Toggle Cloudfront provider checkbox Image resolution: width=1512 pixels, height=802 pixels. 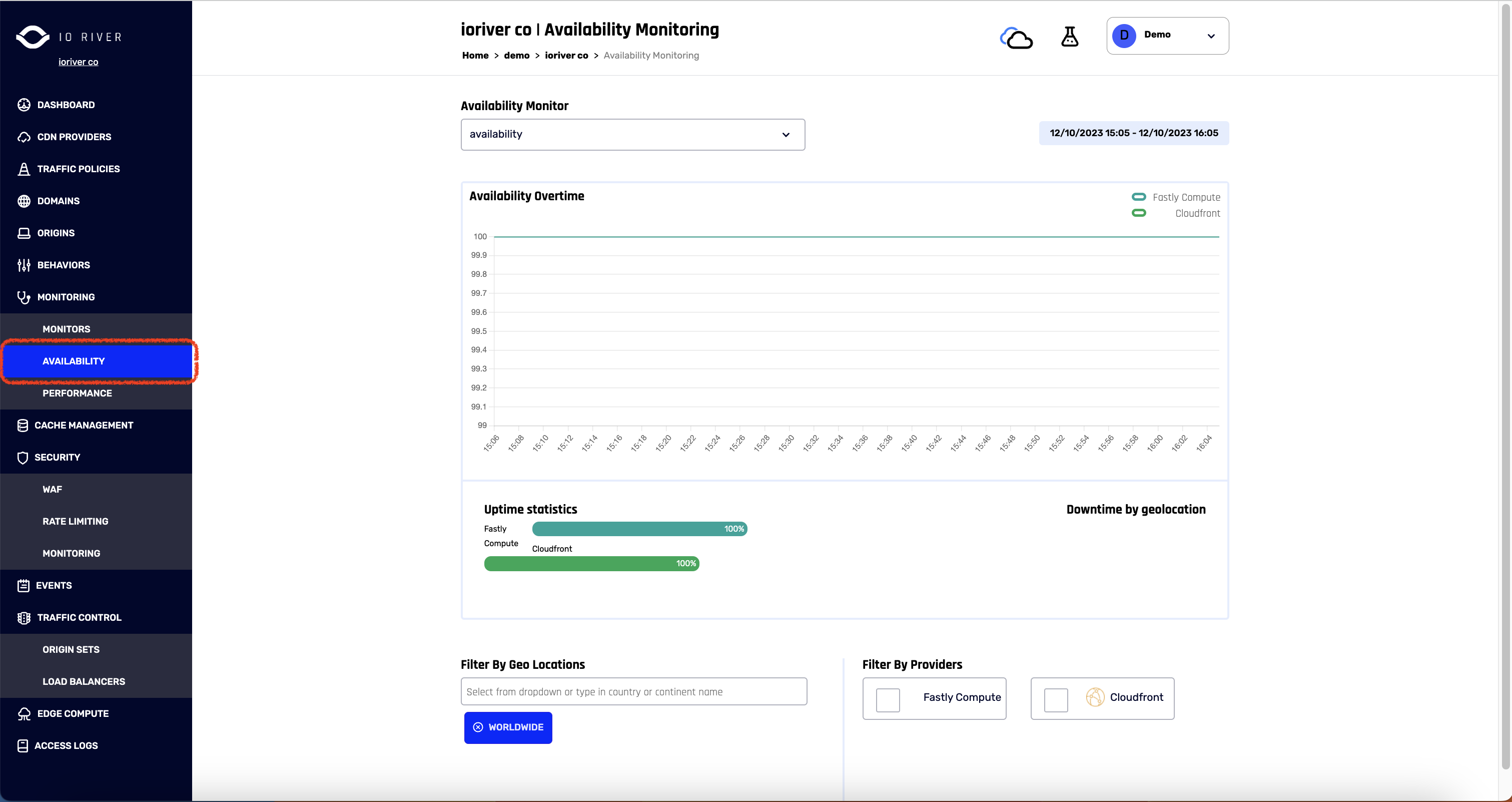[1056, 697]
